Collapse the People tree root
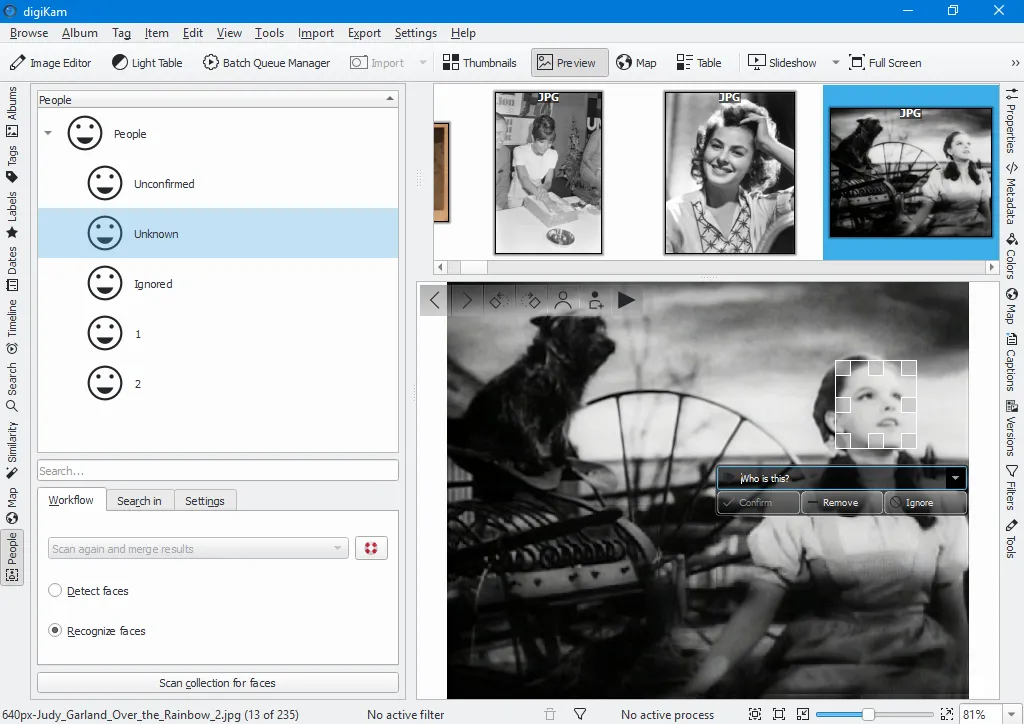The image size is (1024, 724). click(48, 133)
